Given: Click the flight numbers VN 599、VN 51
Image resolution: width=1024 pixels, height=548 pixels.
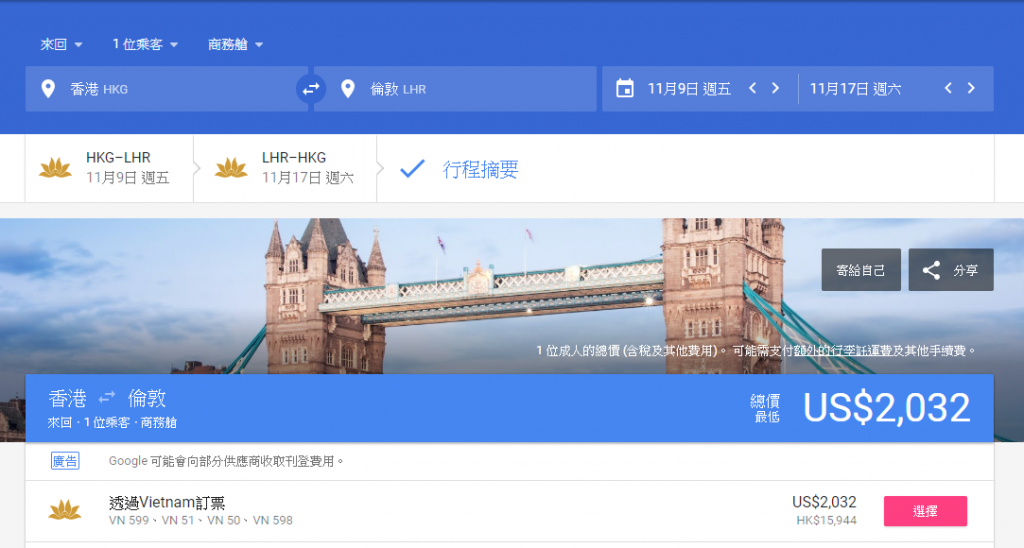Looking at the screenshot, I should click(x=152, y=521).
